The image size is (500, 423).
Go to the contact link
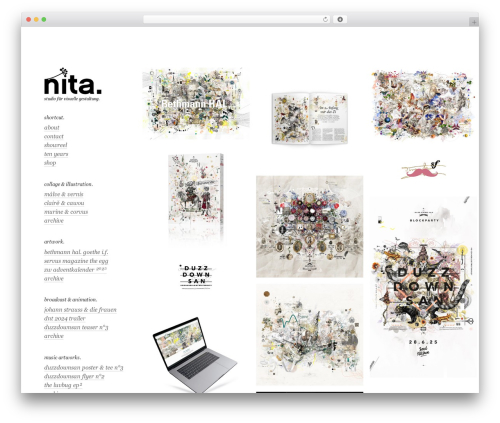(x=54, y=136)
